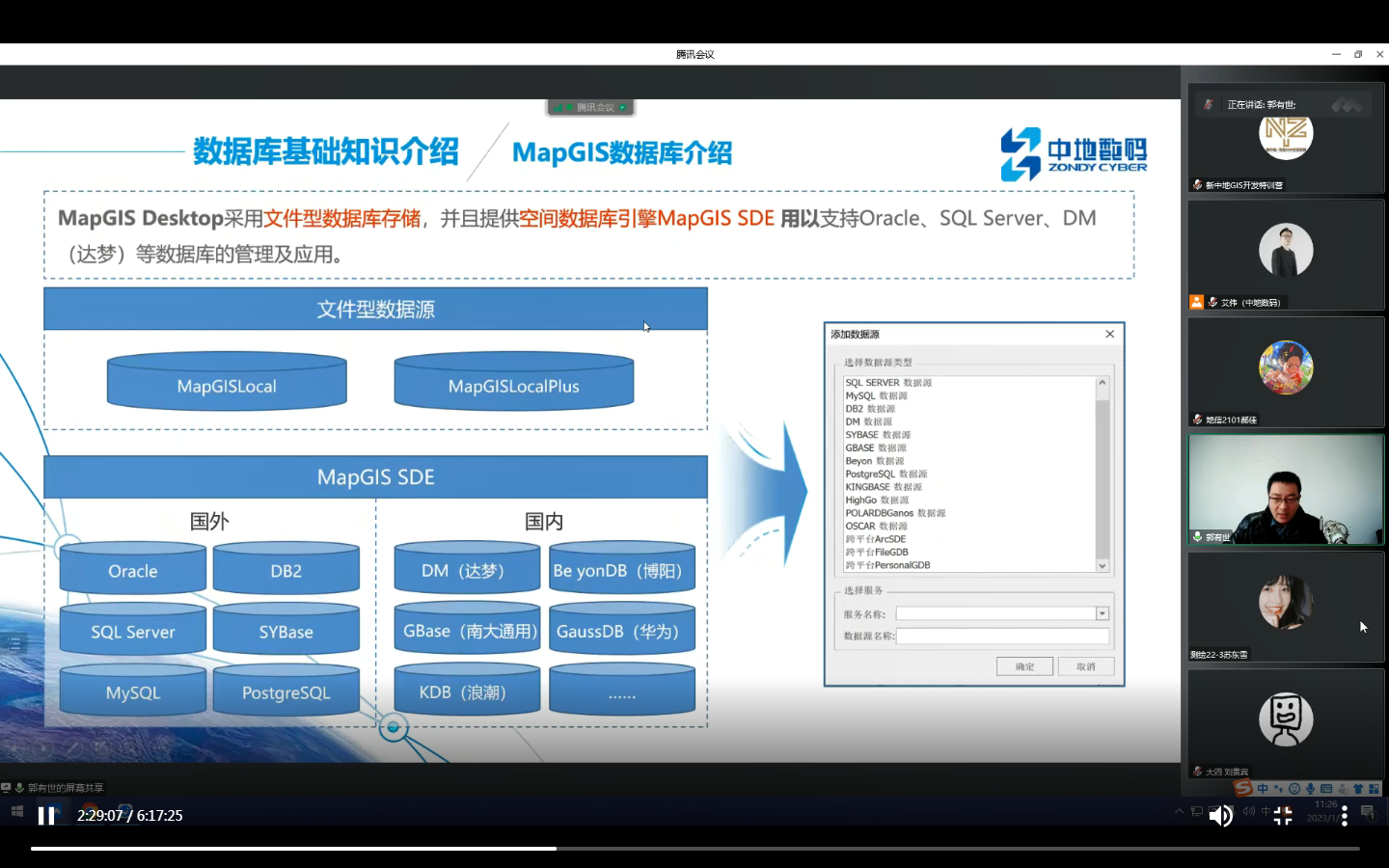Toggle muted mic of 地信2101郝佳
Viewport: 1389px width, 868px height.
click(1197, 420)
